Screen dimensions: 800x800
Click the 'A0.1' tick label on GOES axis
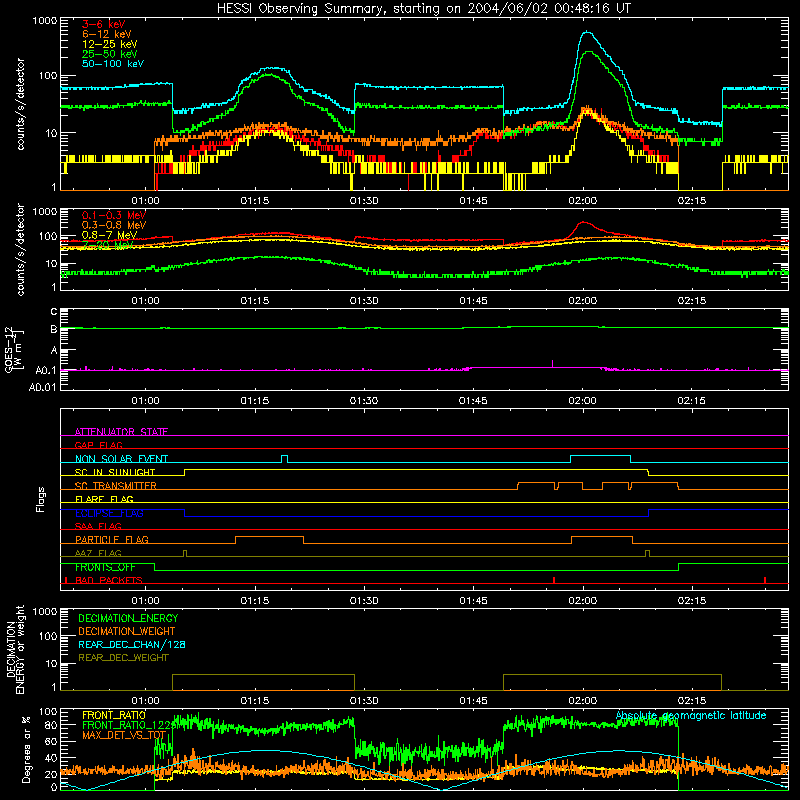pyautogui.click(x=46, y=370)
